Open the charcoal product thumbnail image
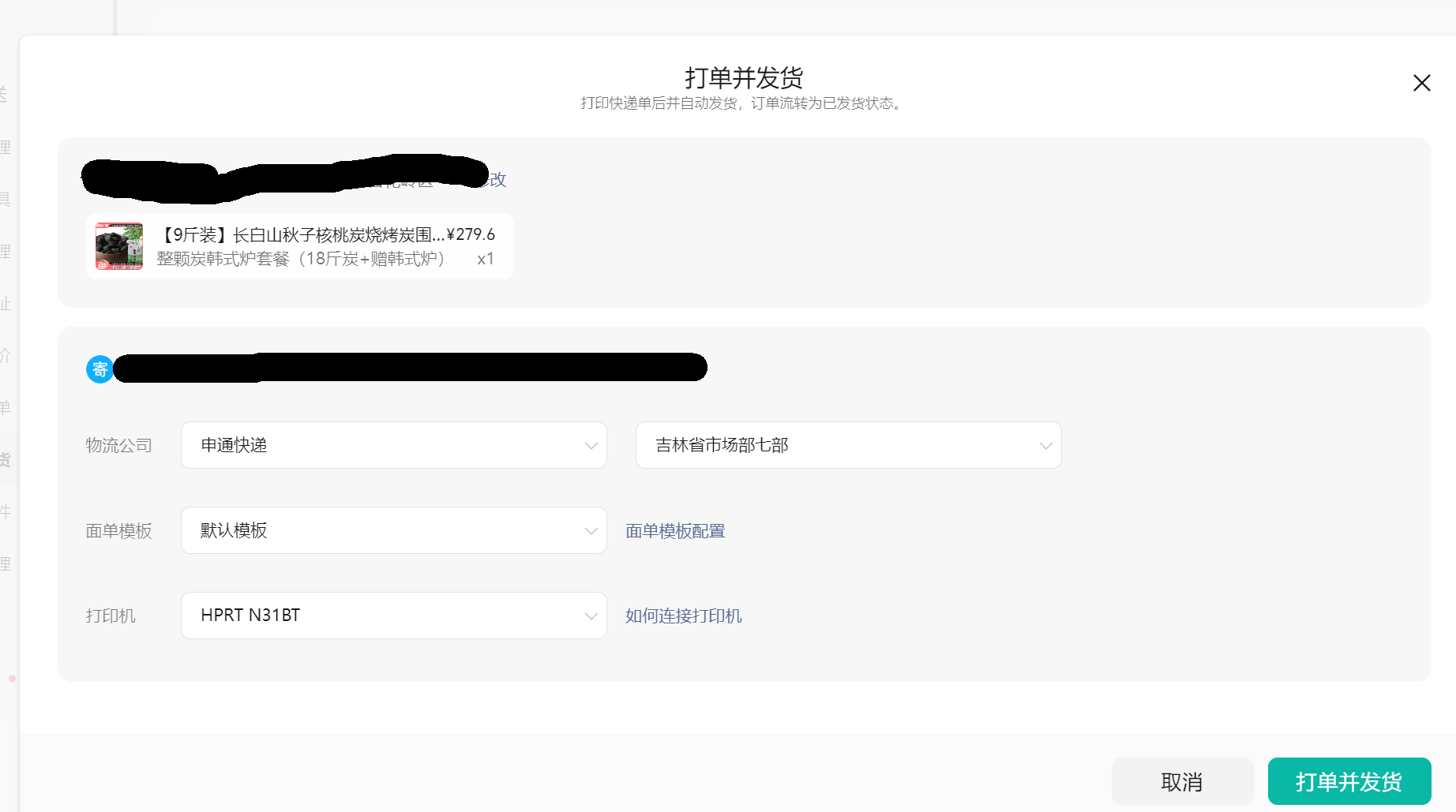 119,246
